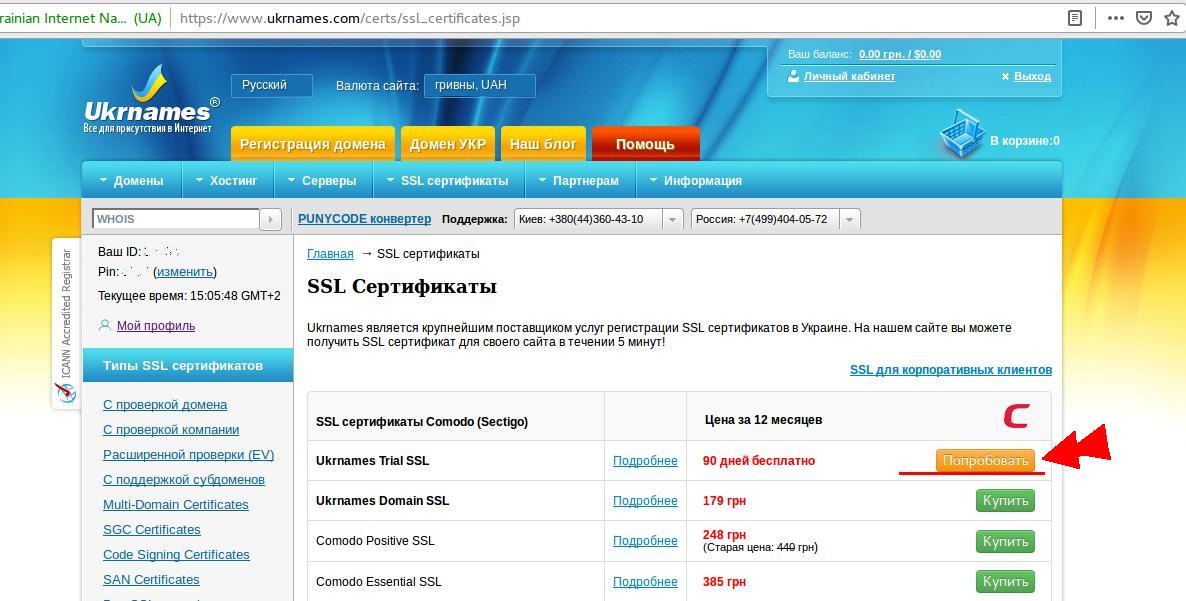Expand the Домены menu

pos(132,181)
